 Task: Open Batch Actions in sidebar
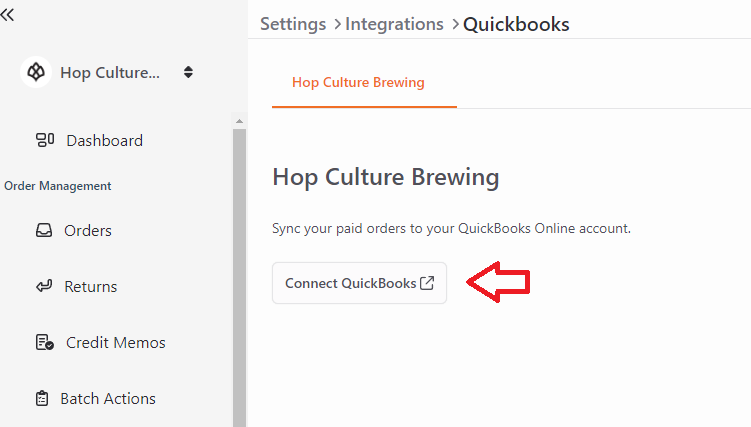tap(108, 399)
